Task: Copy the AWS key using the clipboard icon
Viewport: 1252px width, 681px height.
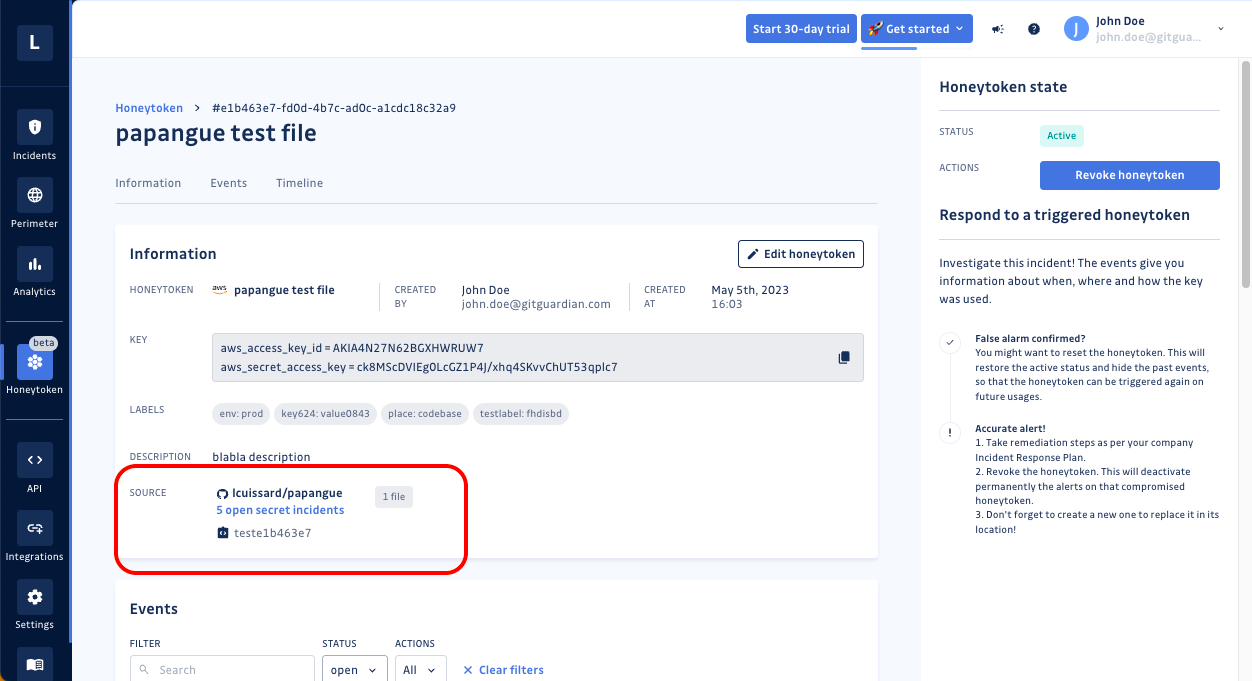Action: pos(843,357)
